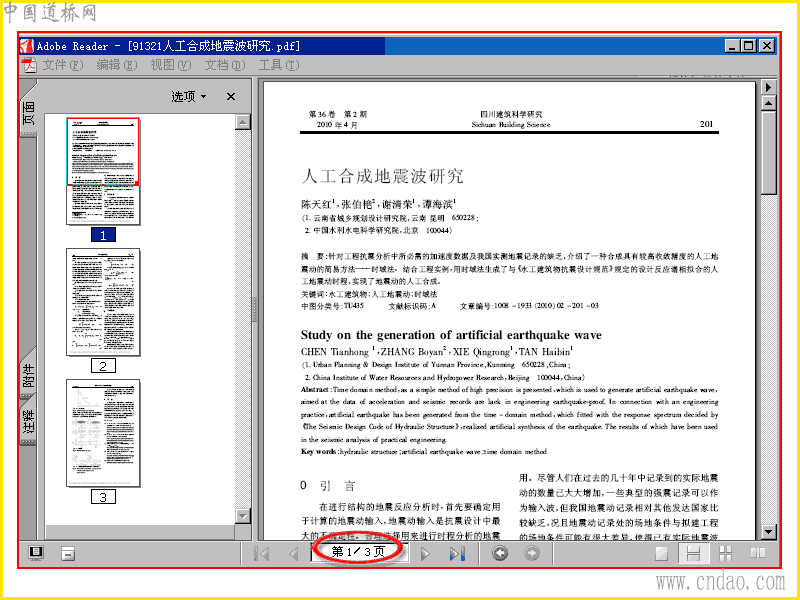Select page 2 thumbnail
Screen dimensions: 800x600
(103, 302)
